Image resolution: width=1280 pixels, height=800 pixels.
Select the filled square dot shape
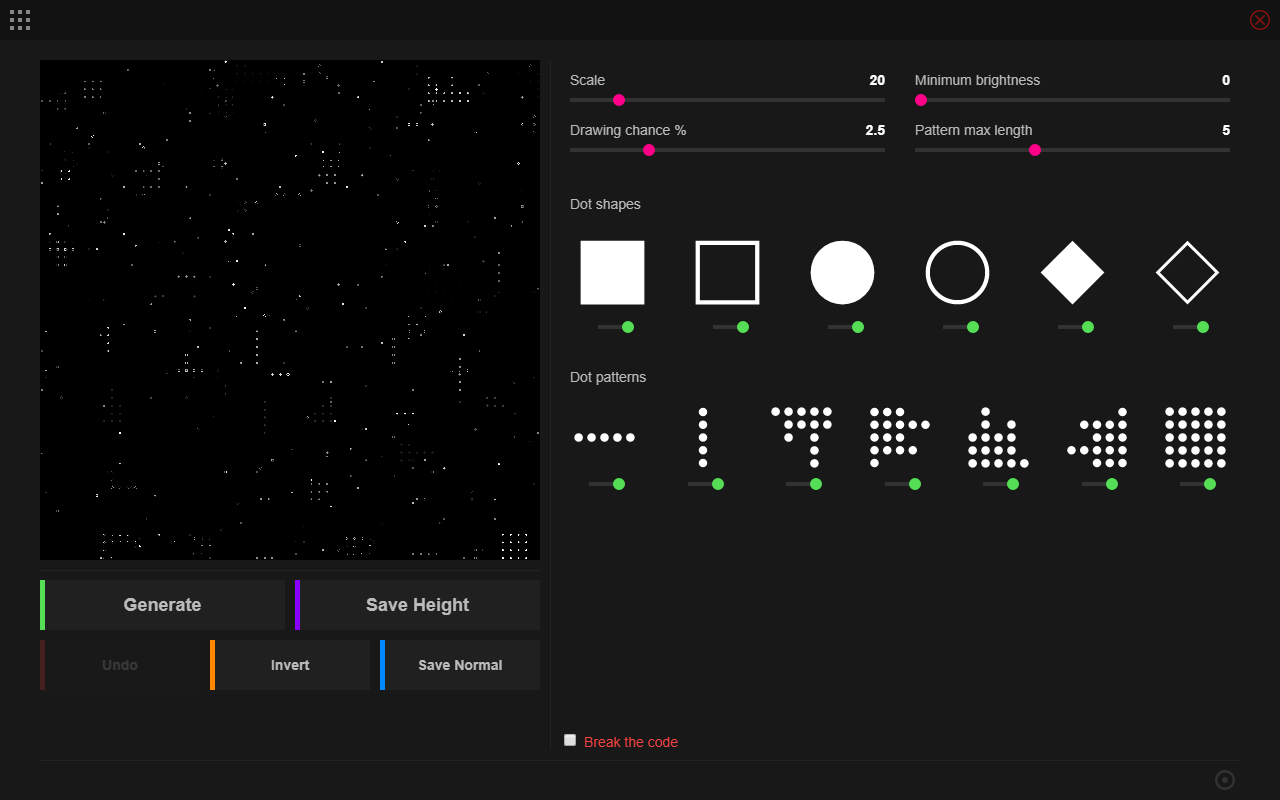click(x=612, y=272)
